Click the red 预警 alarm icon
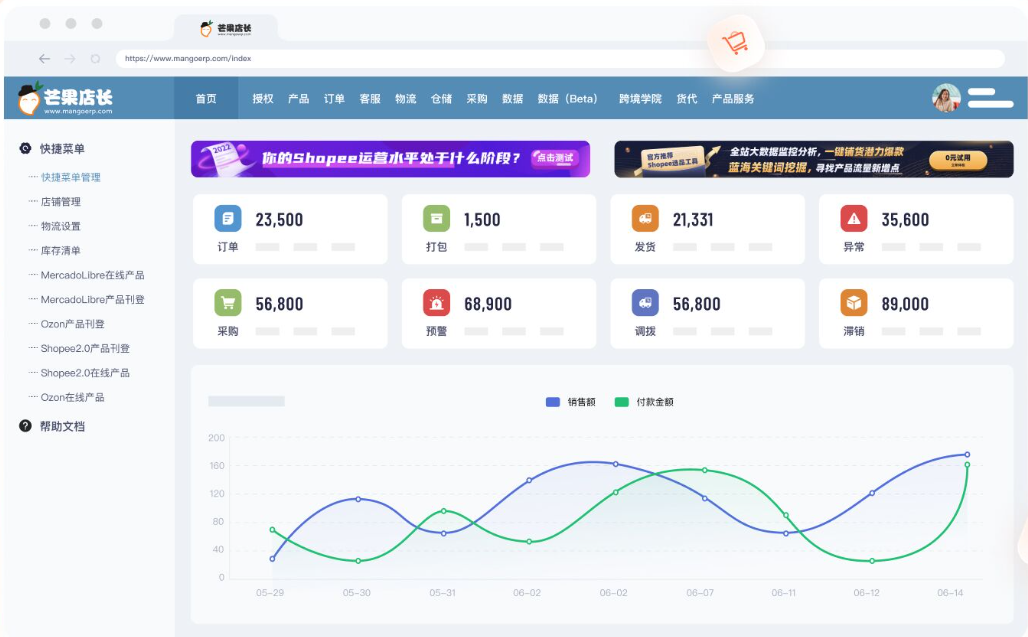This screenshot has height=637, width=1028. point(436,303)
